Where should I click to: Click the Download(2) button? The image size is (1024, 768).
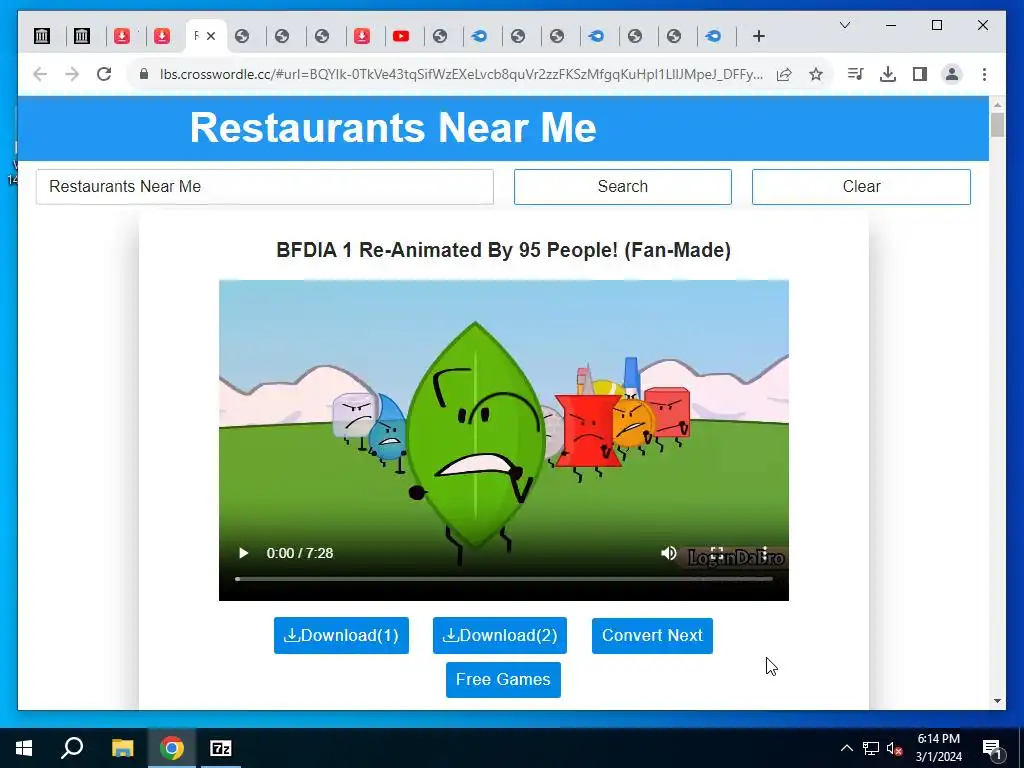tap(500, 635)
